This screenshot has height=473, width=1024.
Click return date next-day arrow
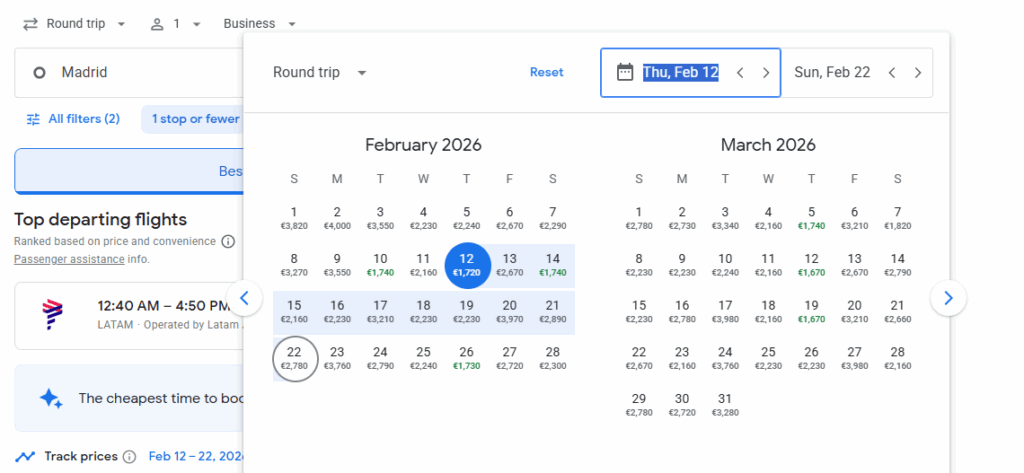(x=918, y=72)
